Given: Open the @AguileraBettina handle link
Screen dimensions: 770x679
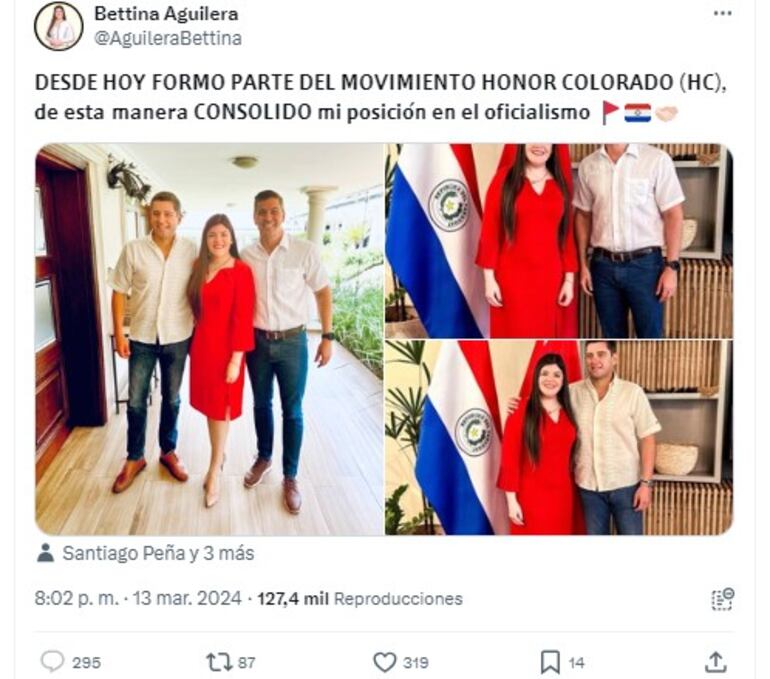Looking at the screenshot, I should (x=167, y=38).
